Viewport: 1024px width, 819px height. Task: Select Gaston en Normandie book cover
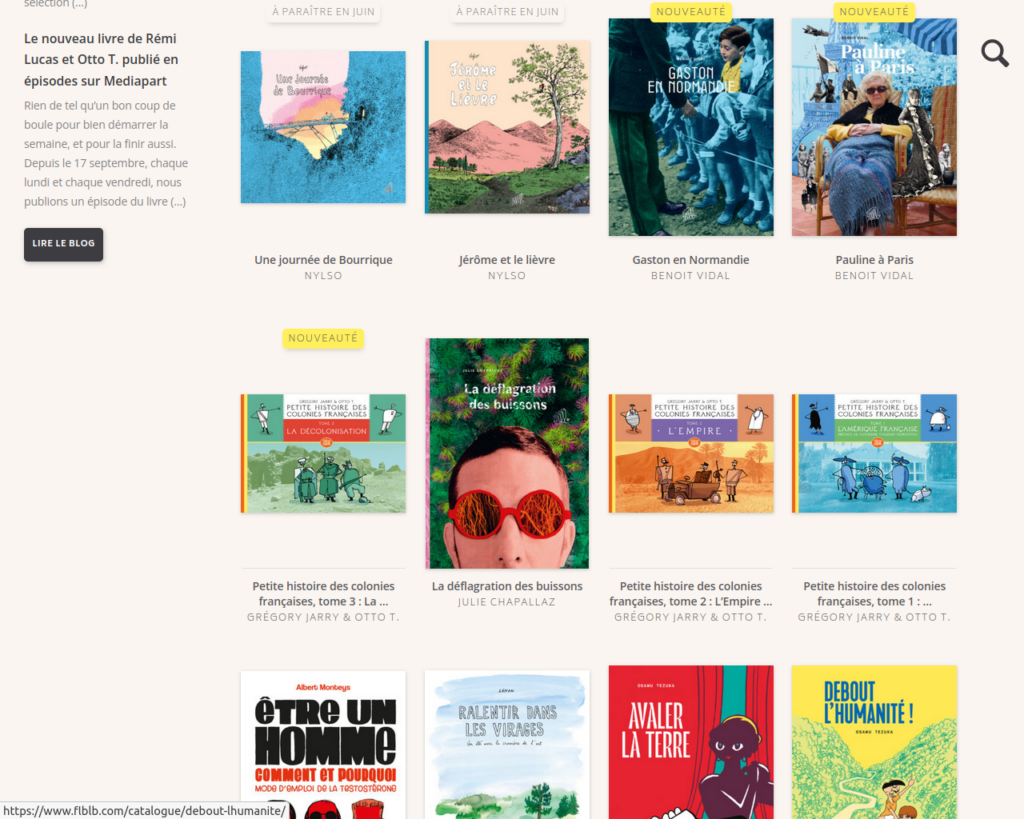(691, 127)
